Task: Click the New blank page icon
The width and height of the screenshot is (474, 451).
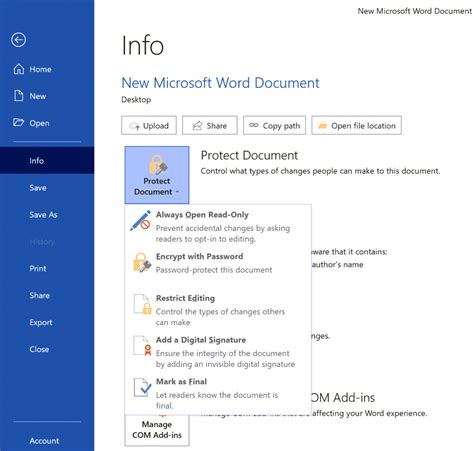Action: click(19, 96)
